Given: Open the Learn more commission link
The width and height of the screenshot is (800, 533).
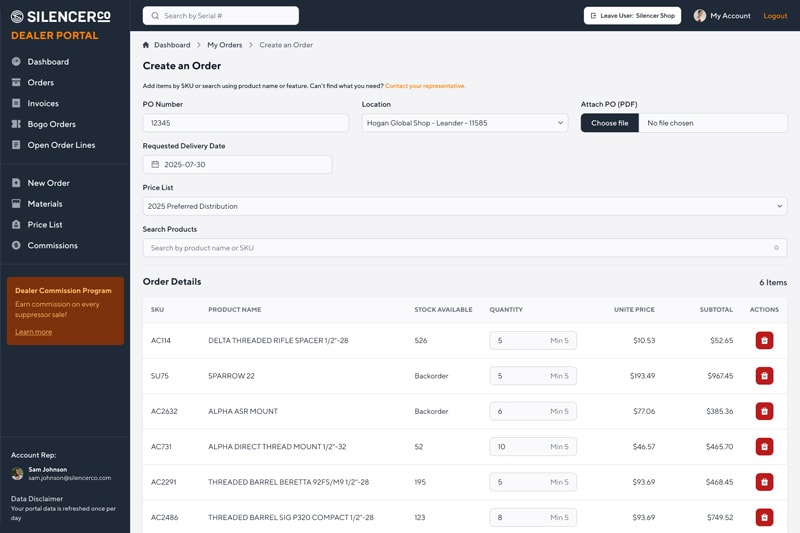Looking at the screenshot, I should click(34, 332).
